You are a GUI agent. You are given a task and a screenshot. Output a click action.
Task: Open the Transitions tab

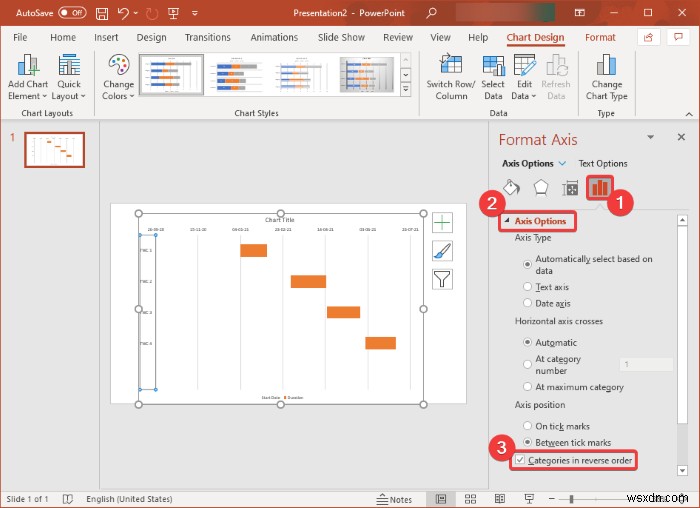pyautogui.click(x=208, y=37)
